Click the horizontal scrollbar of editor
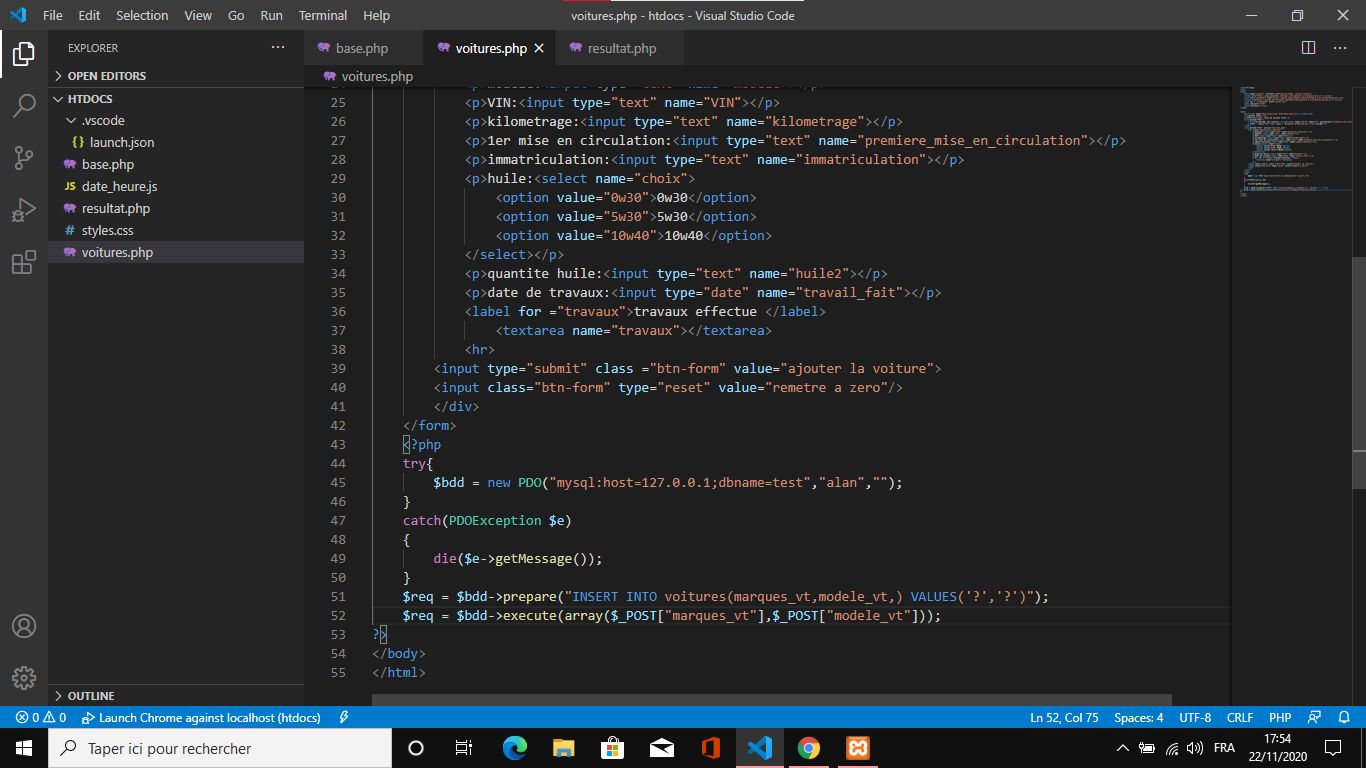The height and width of the screenshot is (768, 1366). [x=771, y=700]
